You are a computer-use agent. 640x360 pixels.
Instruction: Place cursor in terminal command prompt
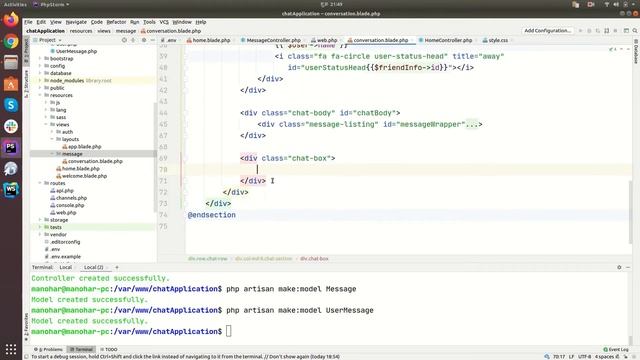229,331
